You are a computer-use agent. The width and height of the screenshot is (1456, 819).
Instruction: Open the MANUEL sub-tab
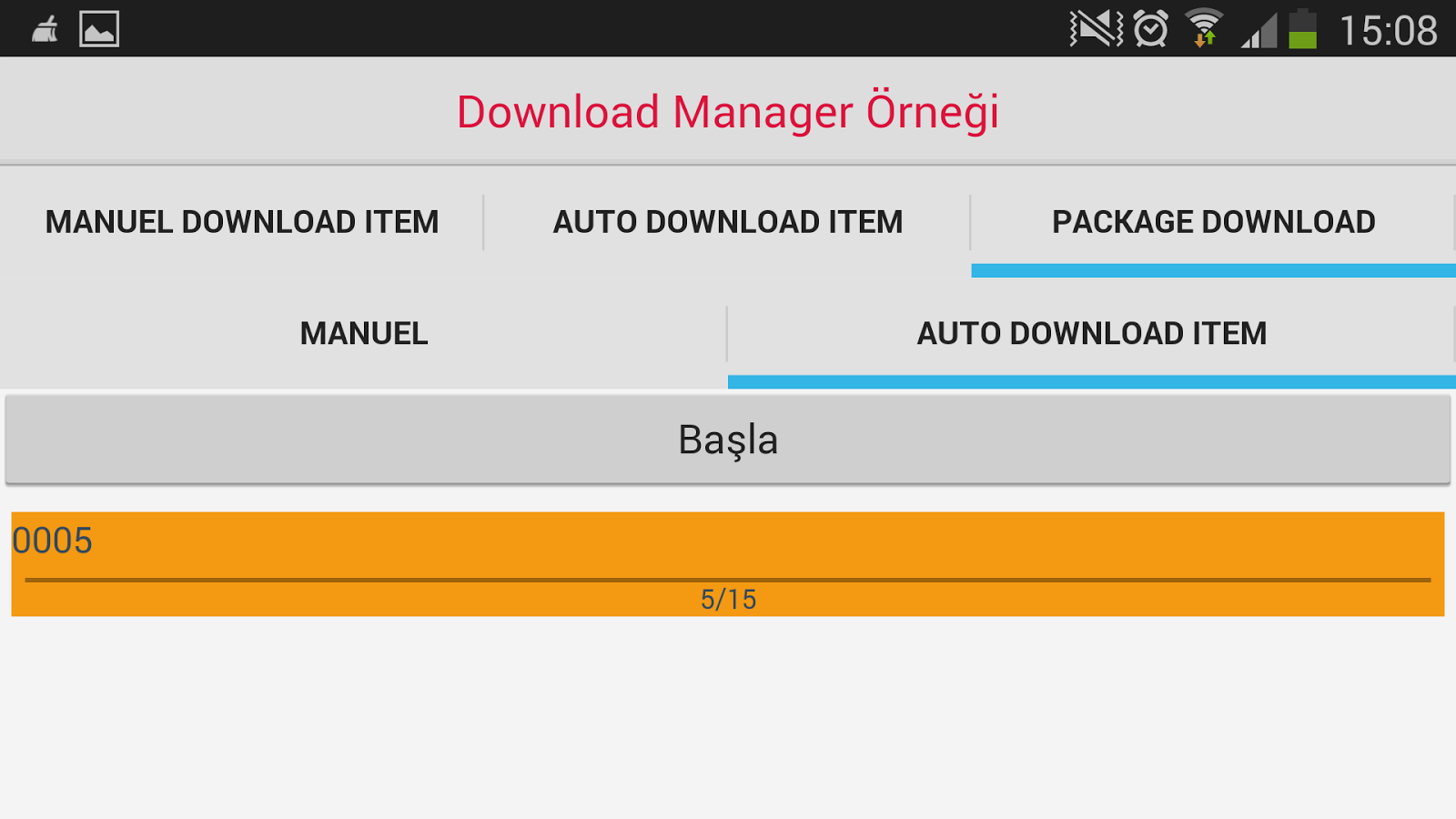click(364, 334)
